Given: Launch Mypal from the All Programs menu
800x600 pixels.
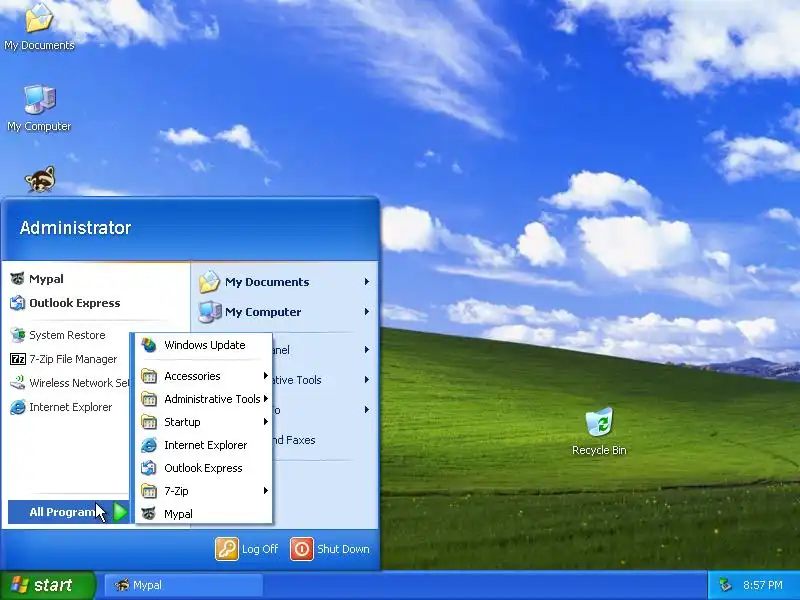Looking at the screenshot, I should pyautogui.click(x=204, y=514).
